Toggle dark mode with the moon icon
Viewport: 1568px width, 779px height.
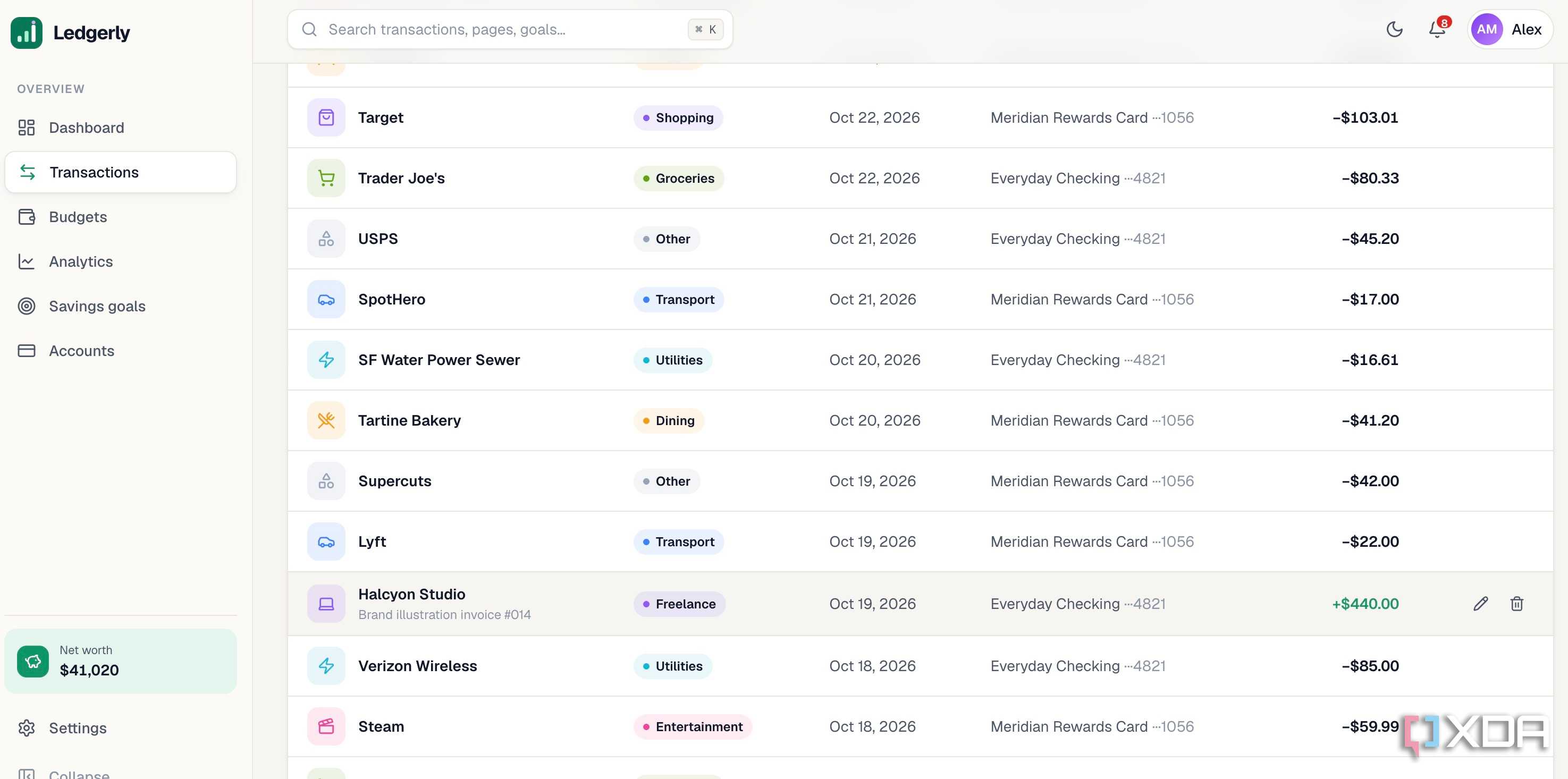pyautogui.click(x=1394, y=29)
